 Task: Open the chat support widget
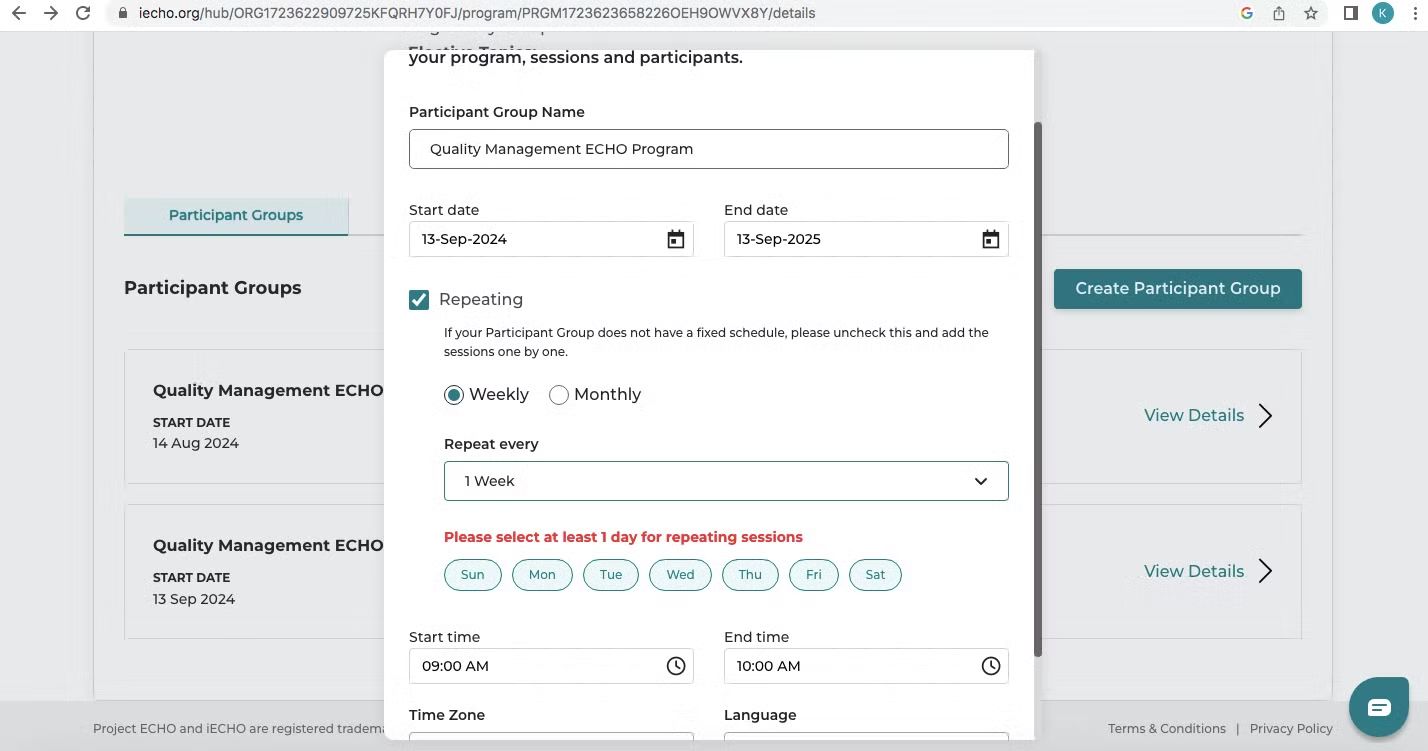[1379, 708]
